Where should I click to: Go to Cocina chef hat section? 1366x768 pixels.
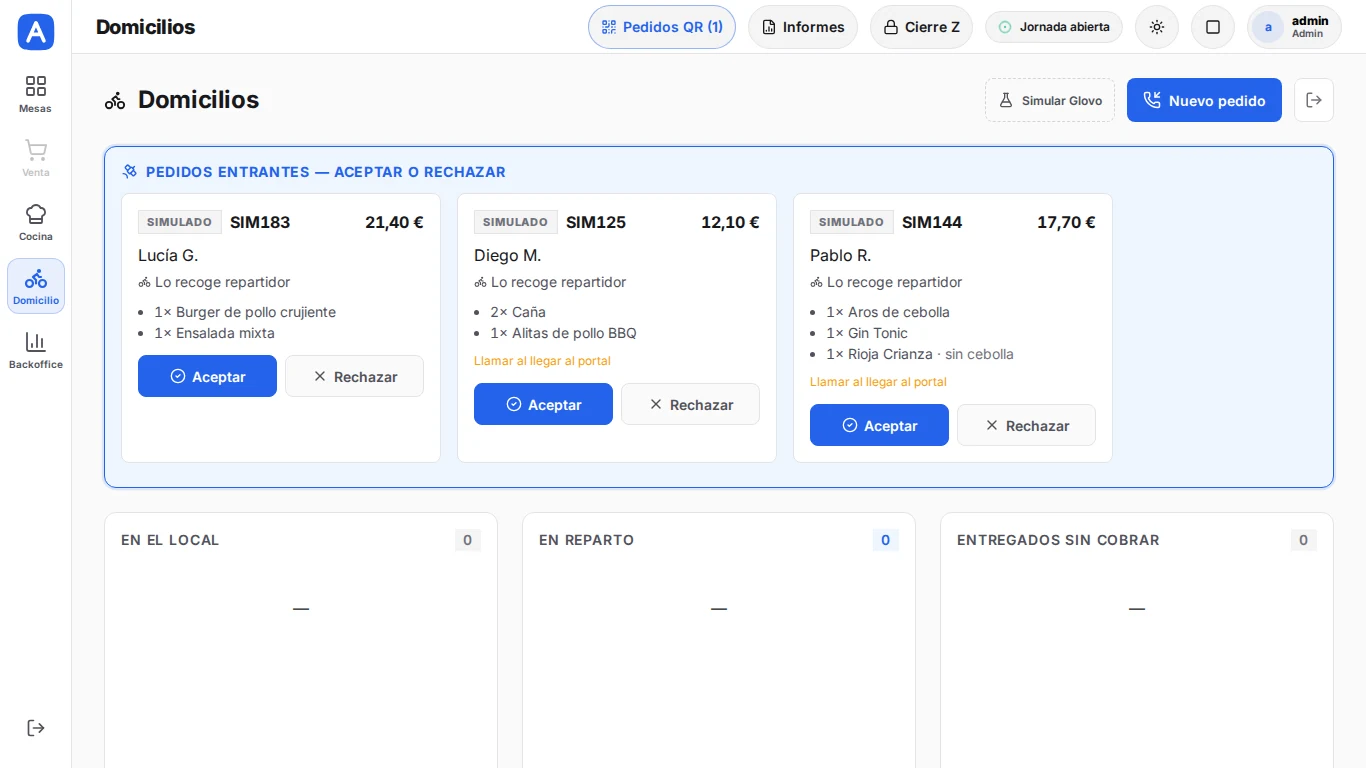coord(36,222)
